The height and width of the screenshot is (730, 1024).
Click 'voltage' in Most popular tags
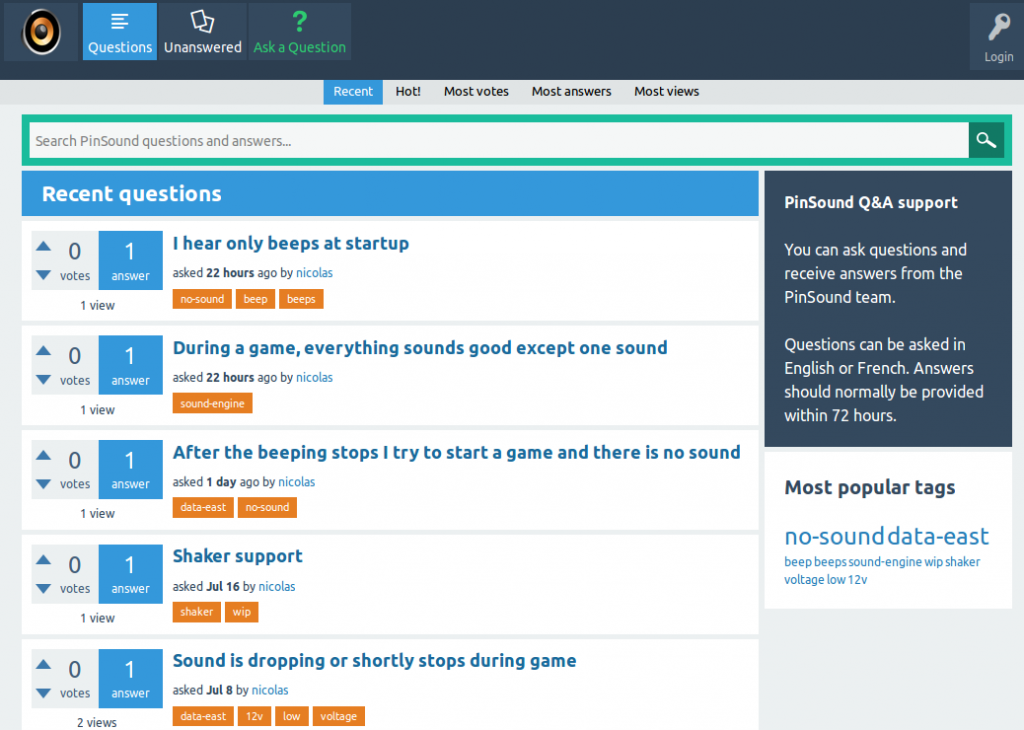pos(804,580)
